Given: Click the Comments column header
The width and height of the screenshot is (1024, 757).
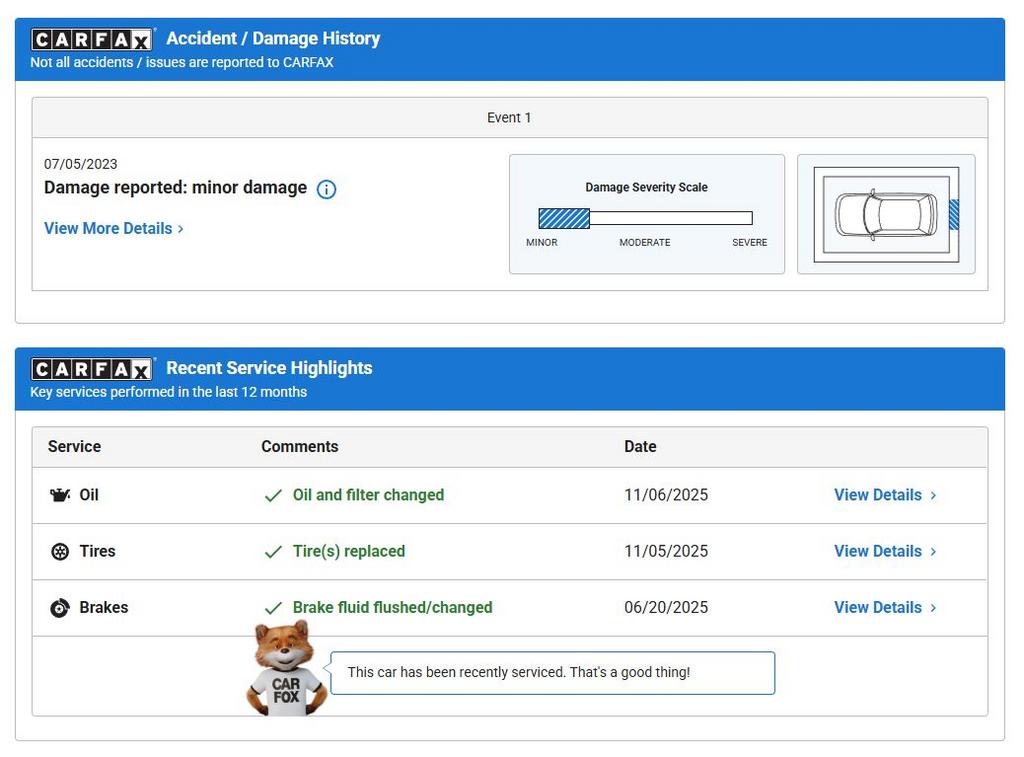Looking at the screenshot, I should pyautogui.click(x=300, y=447).
